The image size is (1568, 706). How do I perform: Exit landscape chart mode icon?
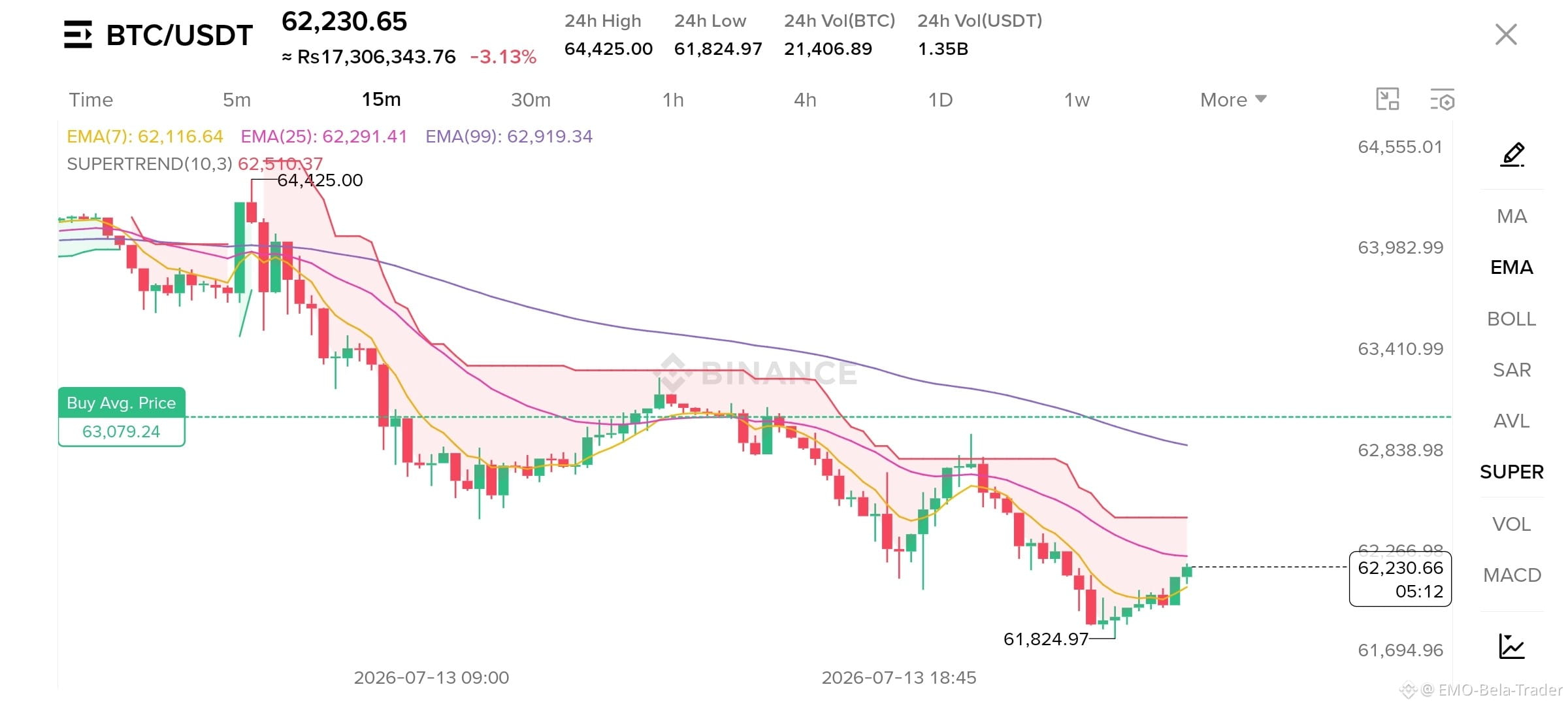click(1388, 99)
